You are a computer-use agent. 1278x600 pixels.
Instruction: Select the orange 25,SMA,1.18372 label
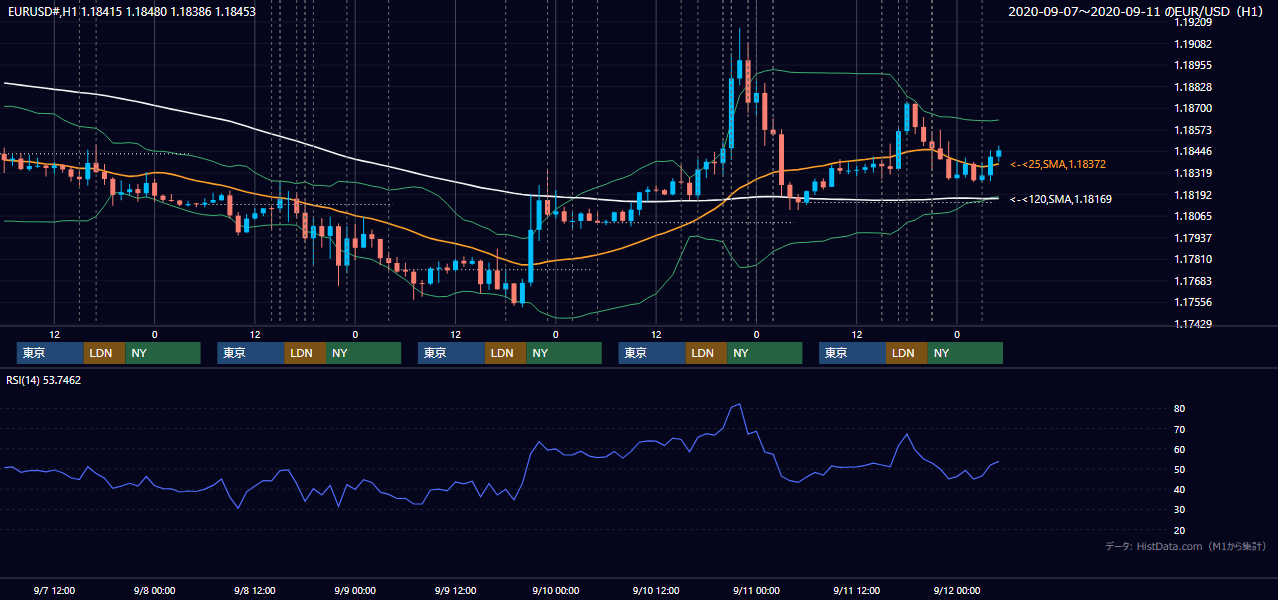pyautogui.click(x=1058, y=164)
